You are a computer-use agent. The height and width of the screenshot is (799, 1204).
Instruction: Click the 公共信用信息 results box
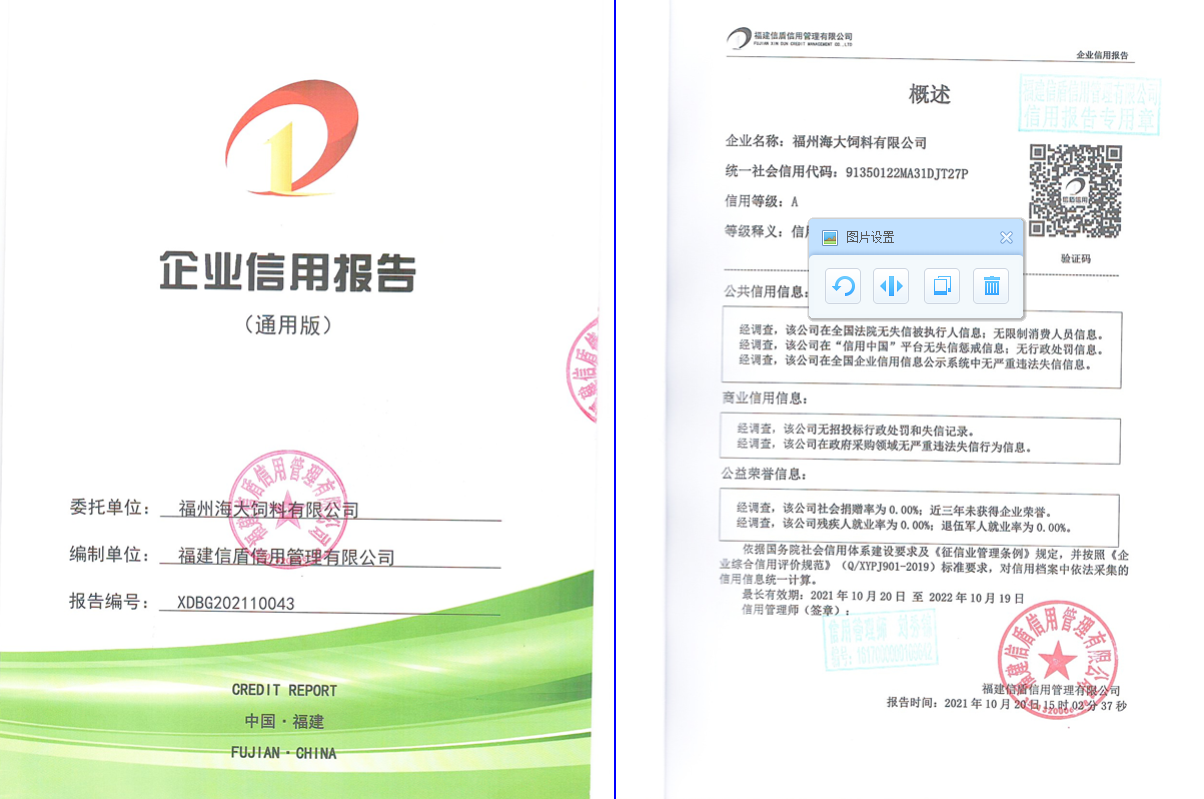point(920,346)
